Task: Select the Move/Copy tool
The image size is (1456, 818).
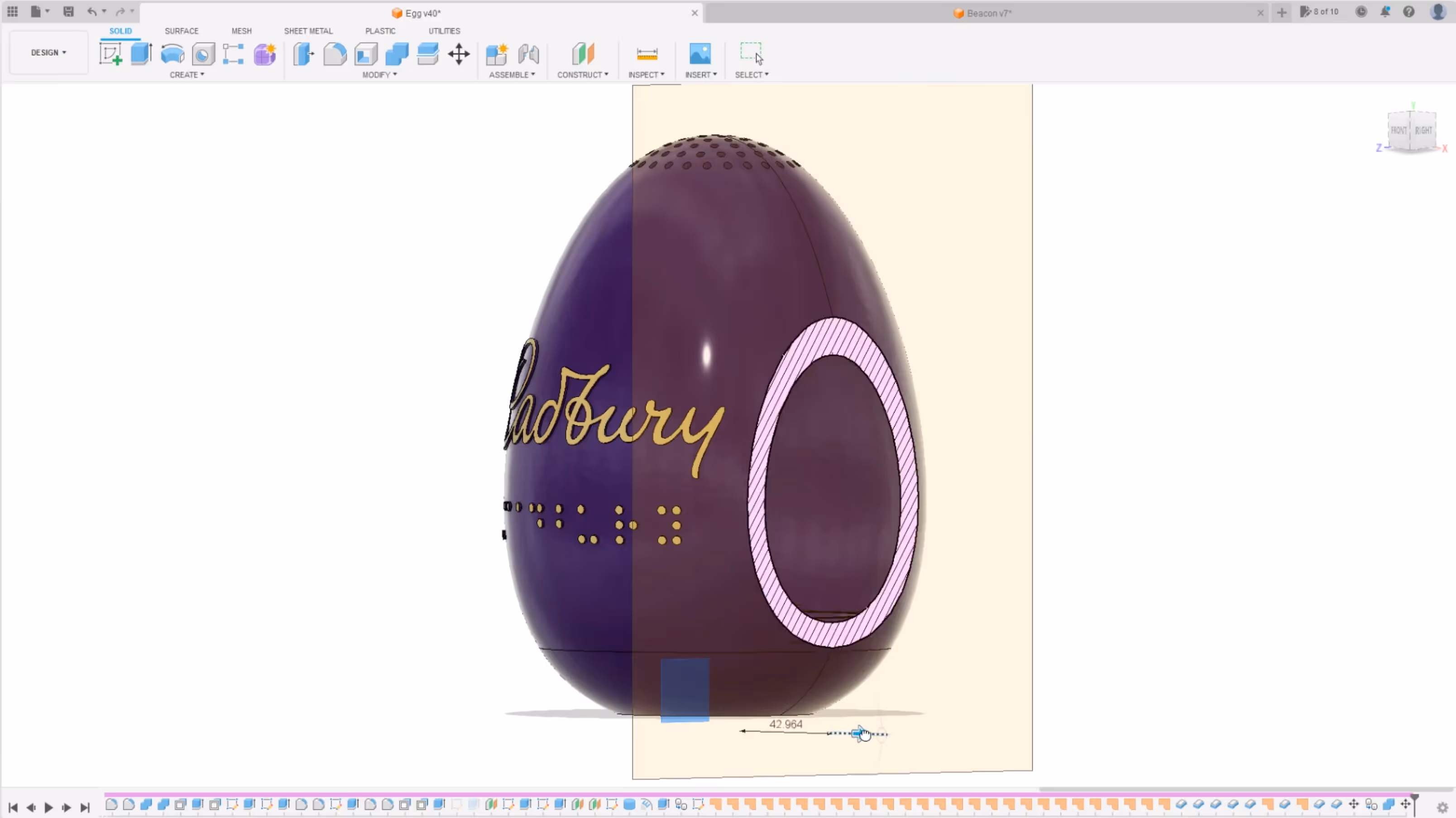Action: click(x=458, y=54)
